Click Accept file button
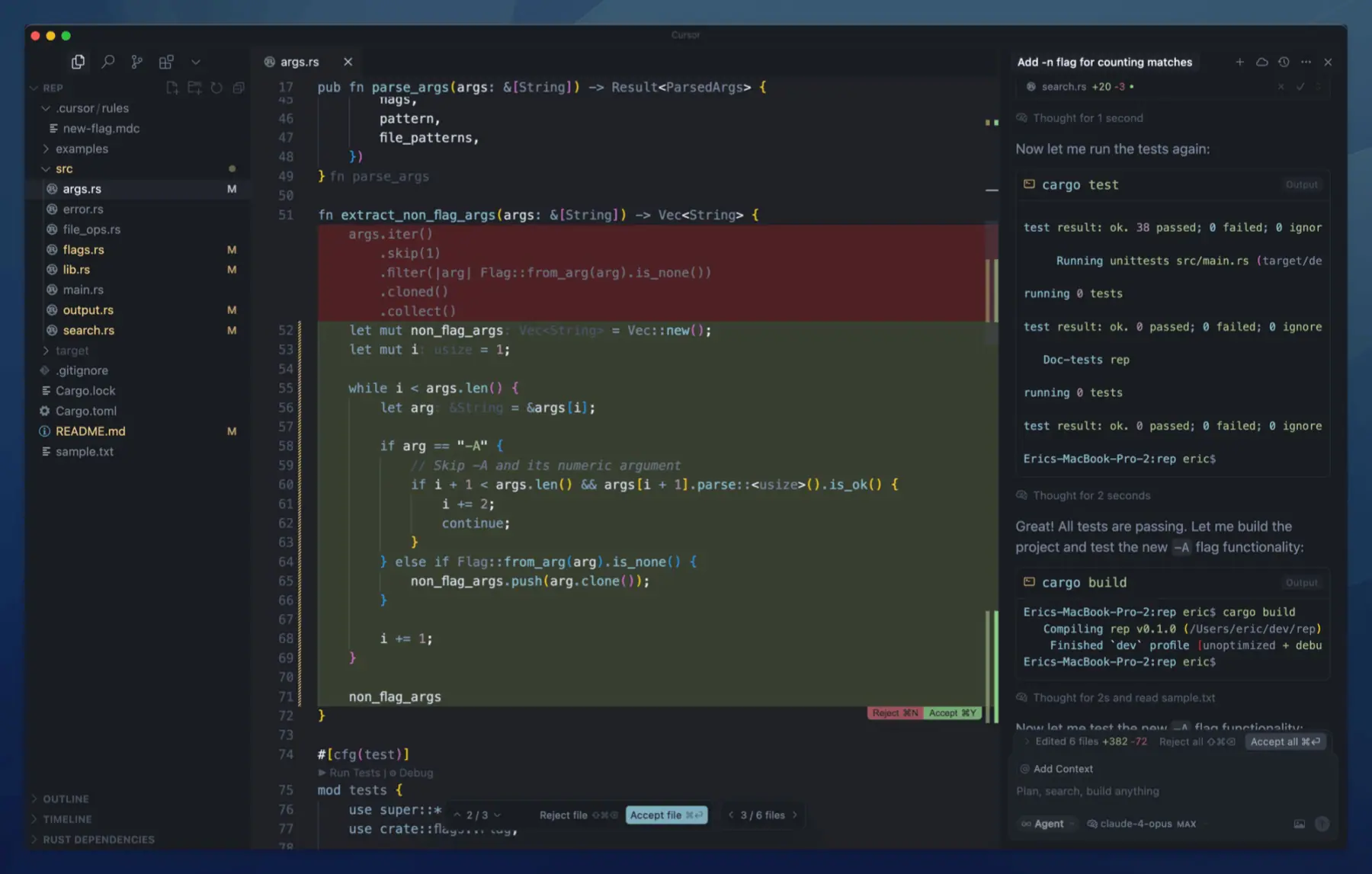Image resolution: width=1372 pixels, height=874 pixels. pos(666,815)
